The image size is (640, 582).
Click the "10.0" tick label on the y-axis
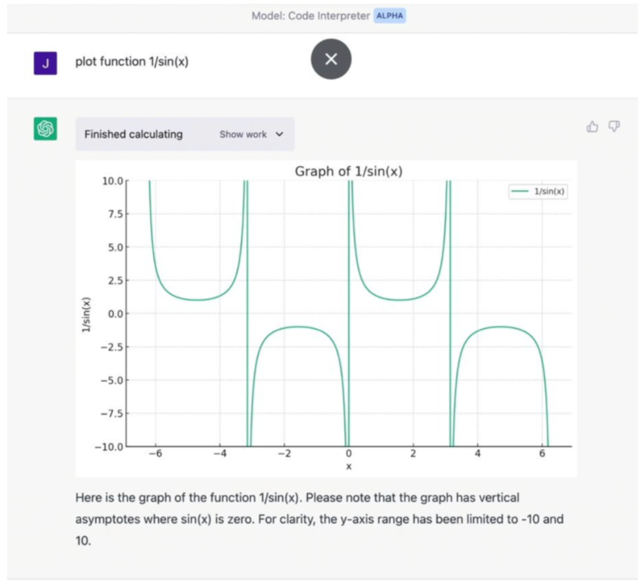pos(112,181)
